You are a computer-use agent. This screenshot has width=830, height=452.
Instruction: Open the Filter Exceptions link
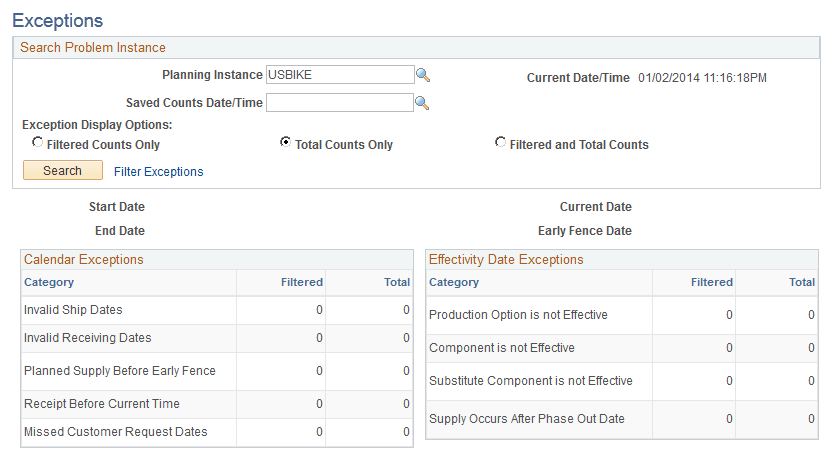click(158, 172)
